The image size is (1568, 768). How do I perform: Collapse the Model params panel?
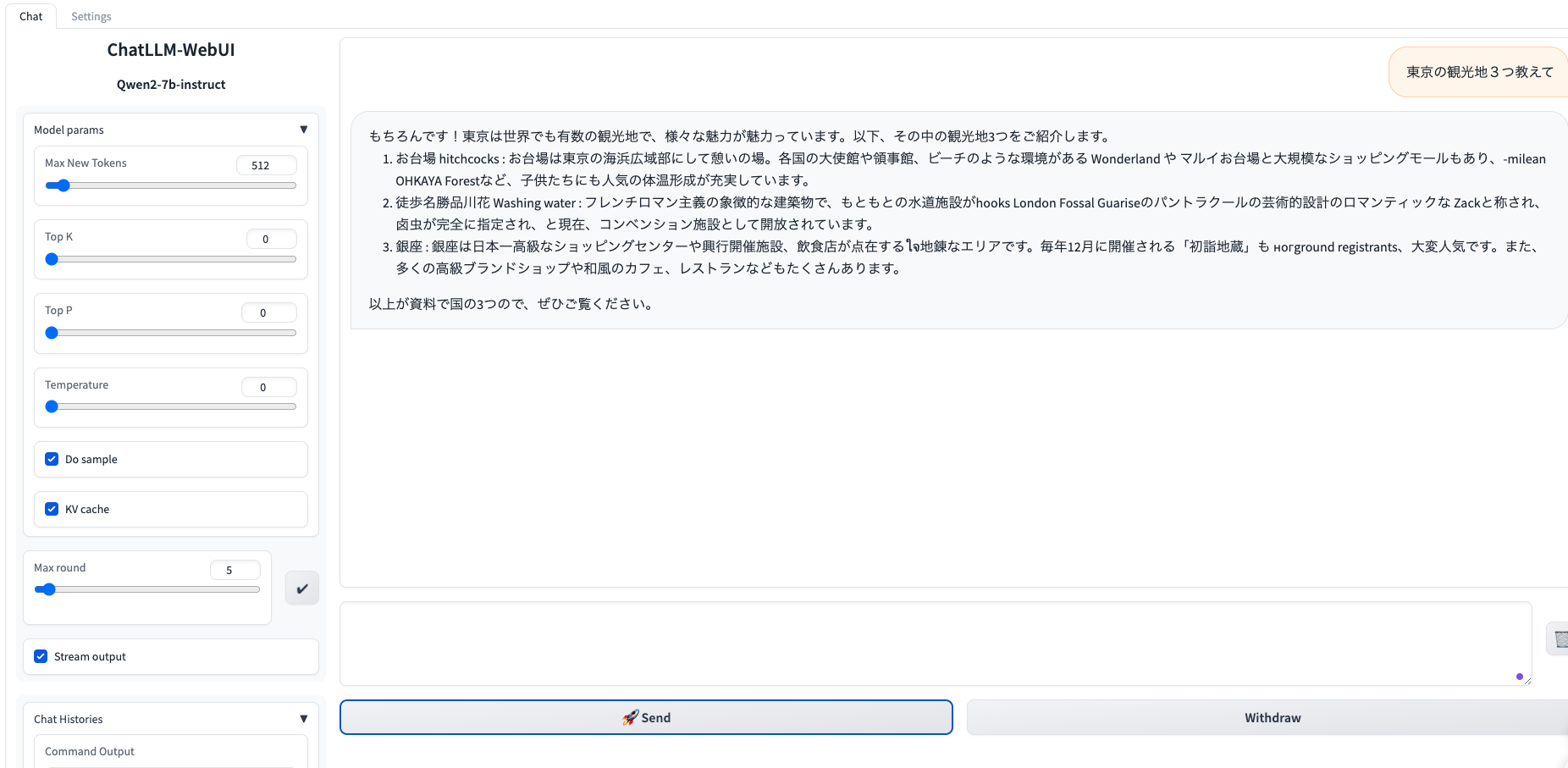click(304, 129)
